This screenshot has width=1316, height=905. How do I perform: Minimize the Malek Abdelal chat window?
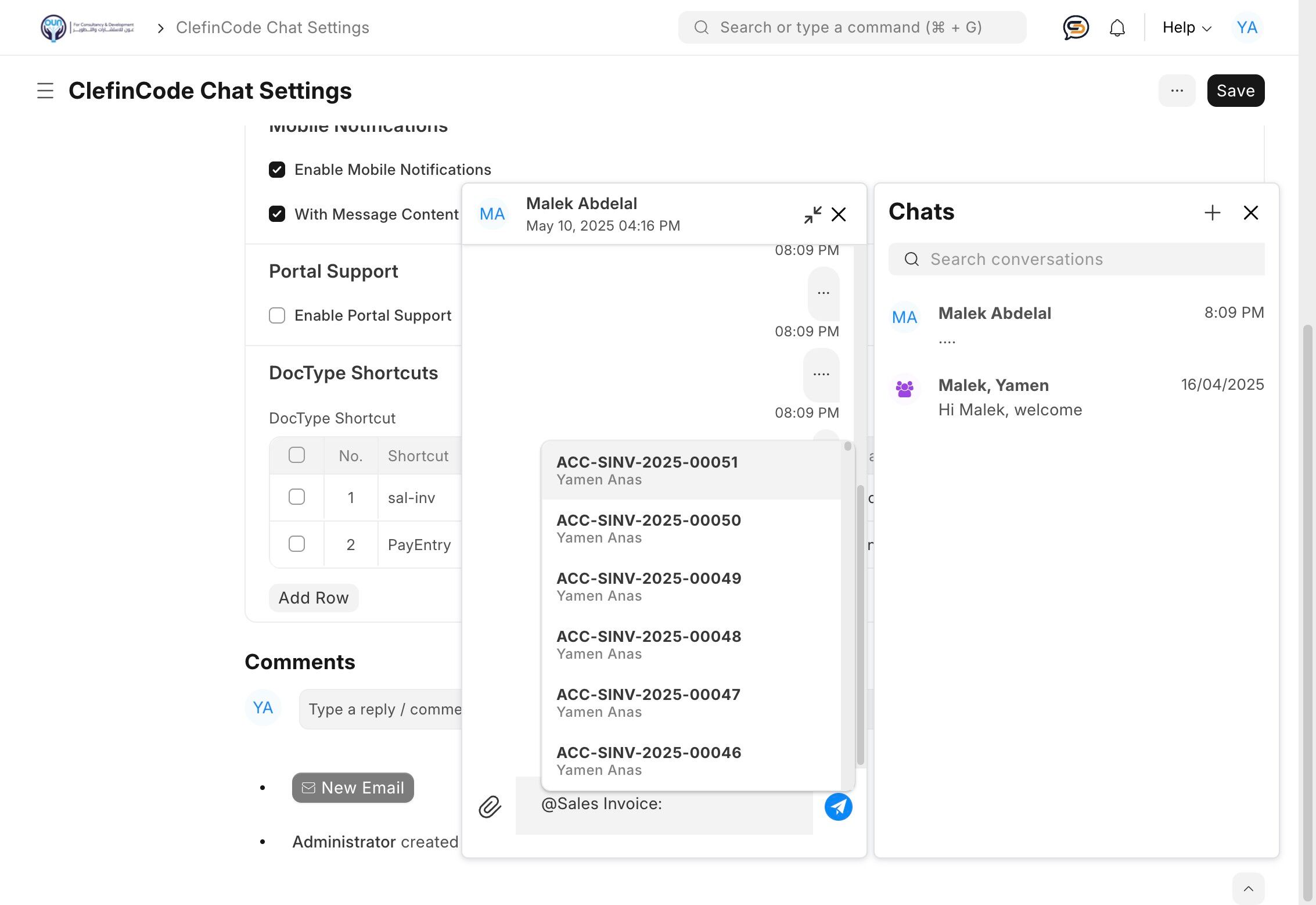[812, 214]
